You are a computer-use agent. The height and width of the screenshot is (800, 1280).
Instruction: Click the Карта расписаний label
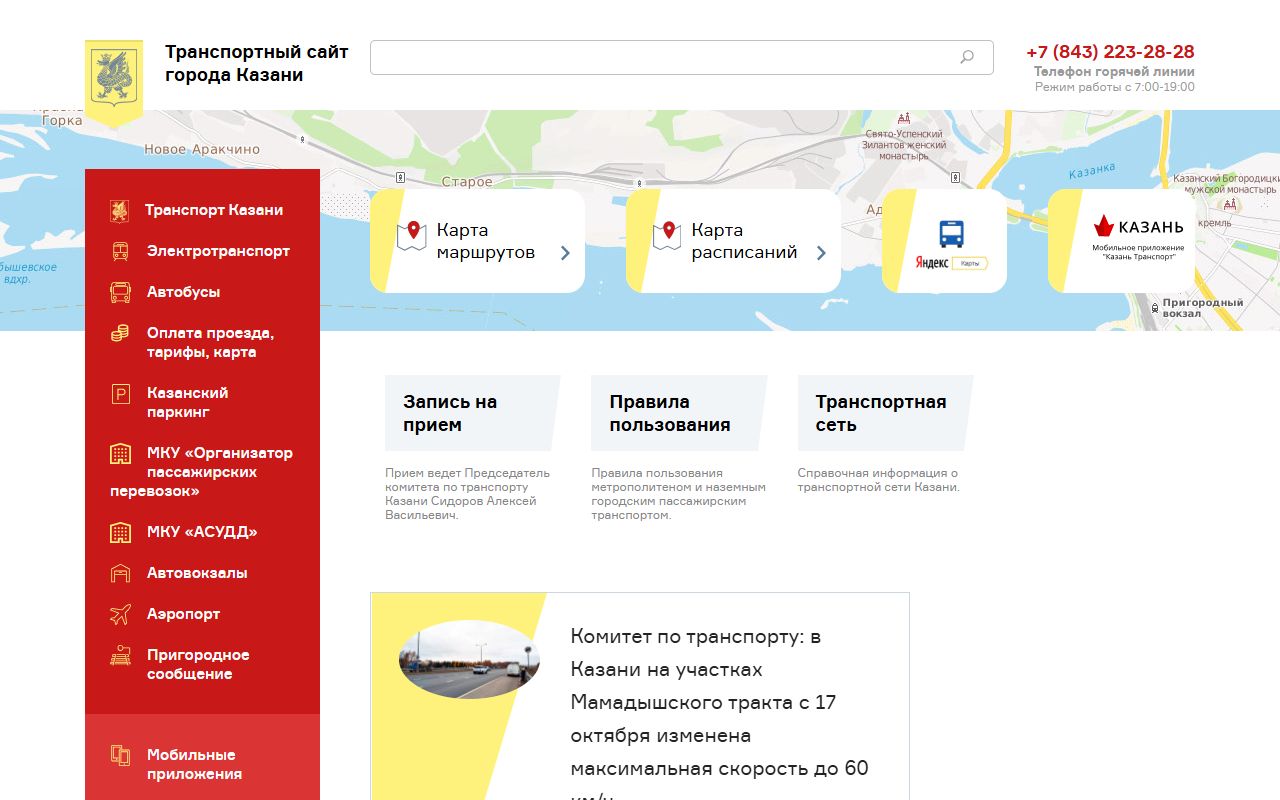pyautogui.click(x=744, y=241)
